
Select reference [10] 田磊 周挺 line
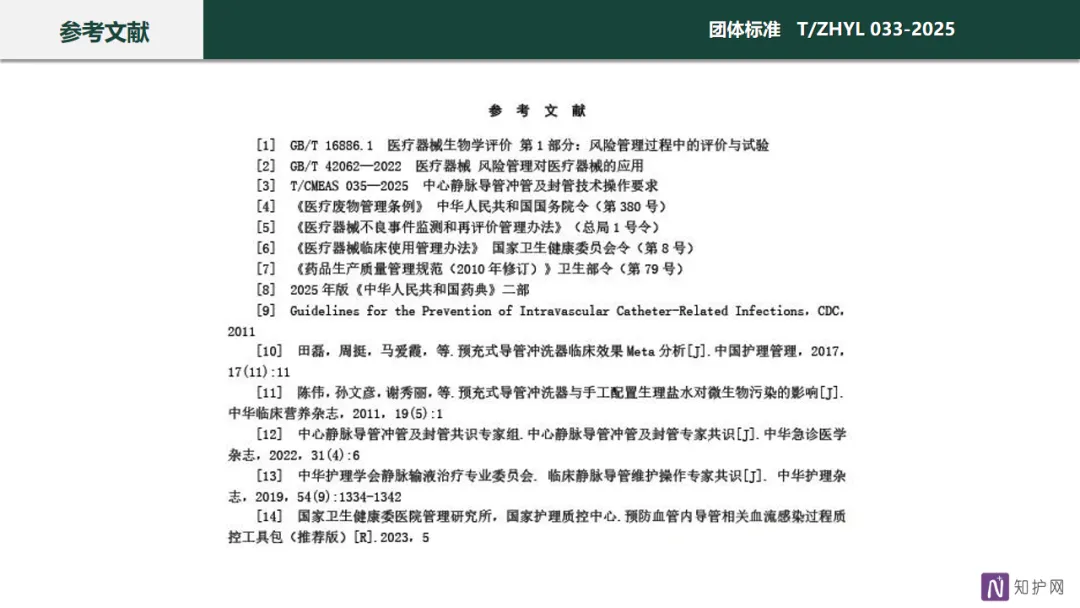(550, 351)
